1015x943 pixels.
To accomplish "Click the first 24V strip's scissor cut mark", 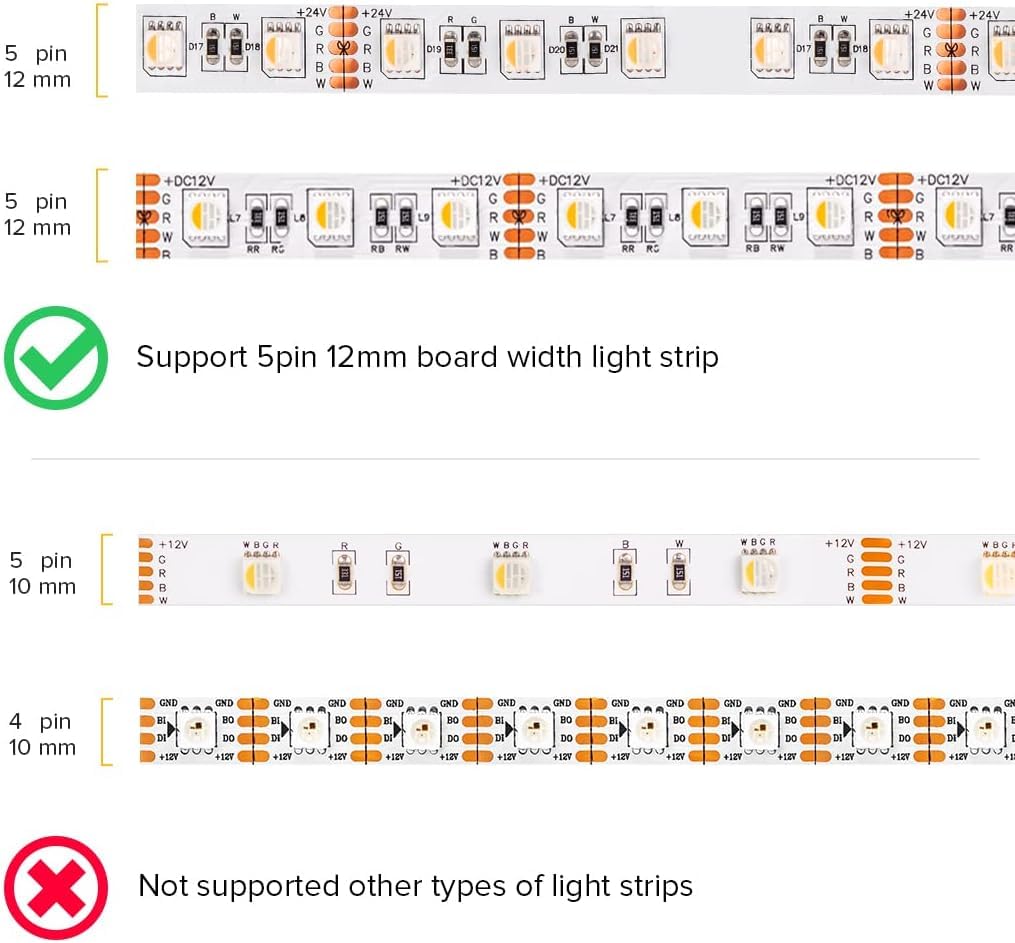I will tap(344, 47).
